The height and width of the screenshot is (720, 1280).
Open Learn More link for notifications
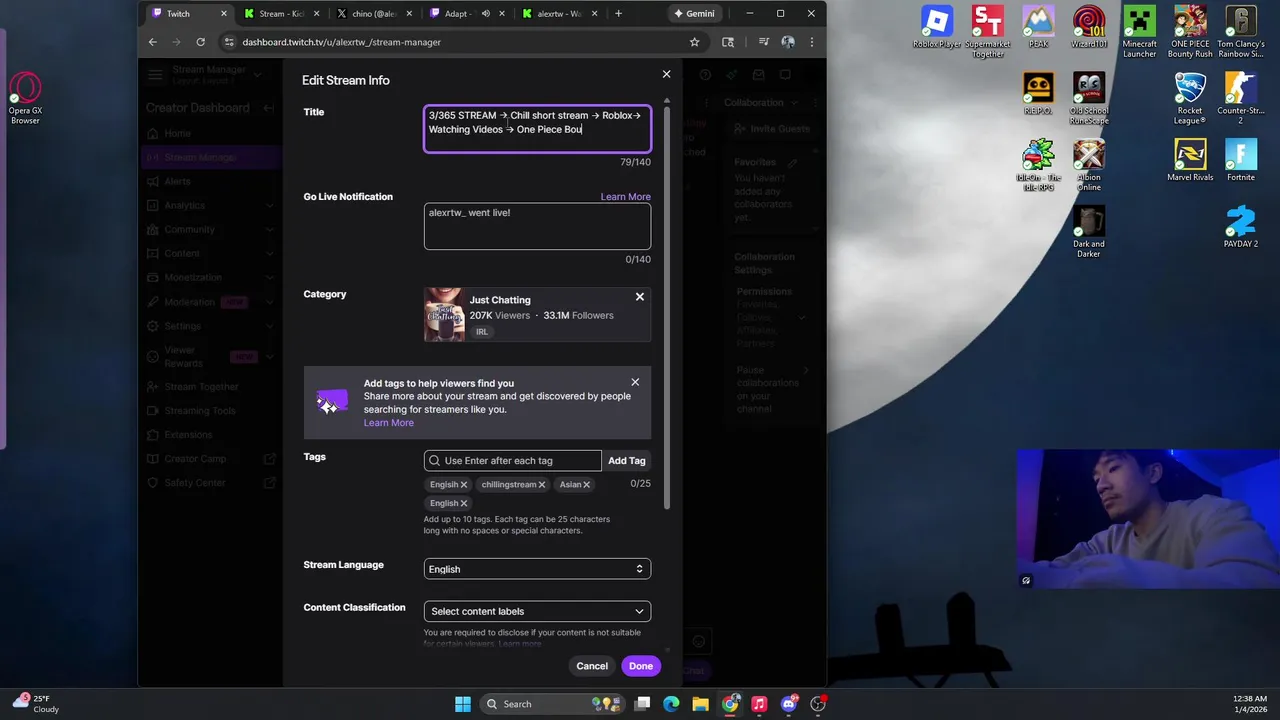[x=625, y=197]
